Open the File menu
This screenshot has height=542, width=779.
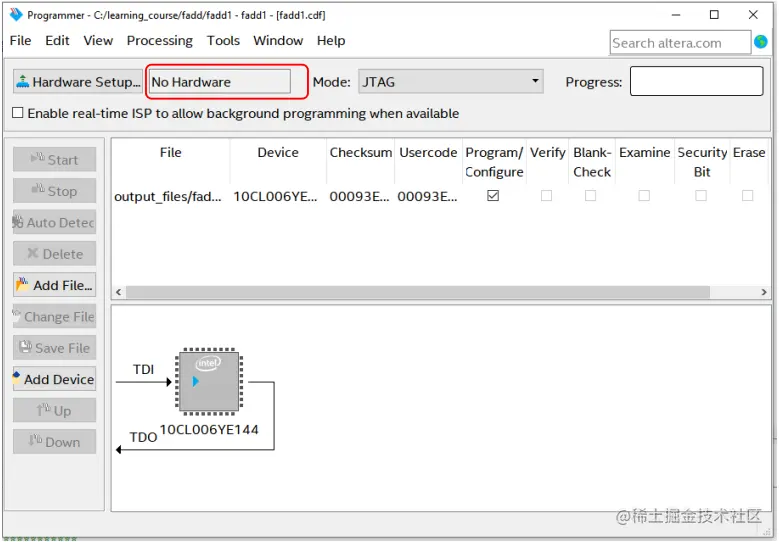(20, 41)
